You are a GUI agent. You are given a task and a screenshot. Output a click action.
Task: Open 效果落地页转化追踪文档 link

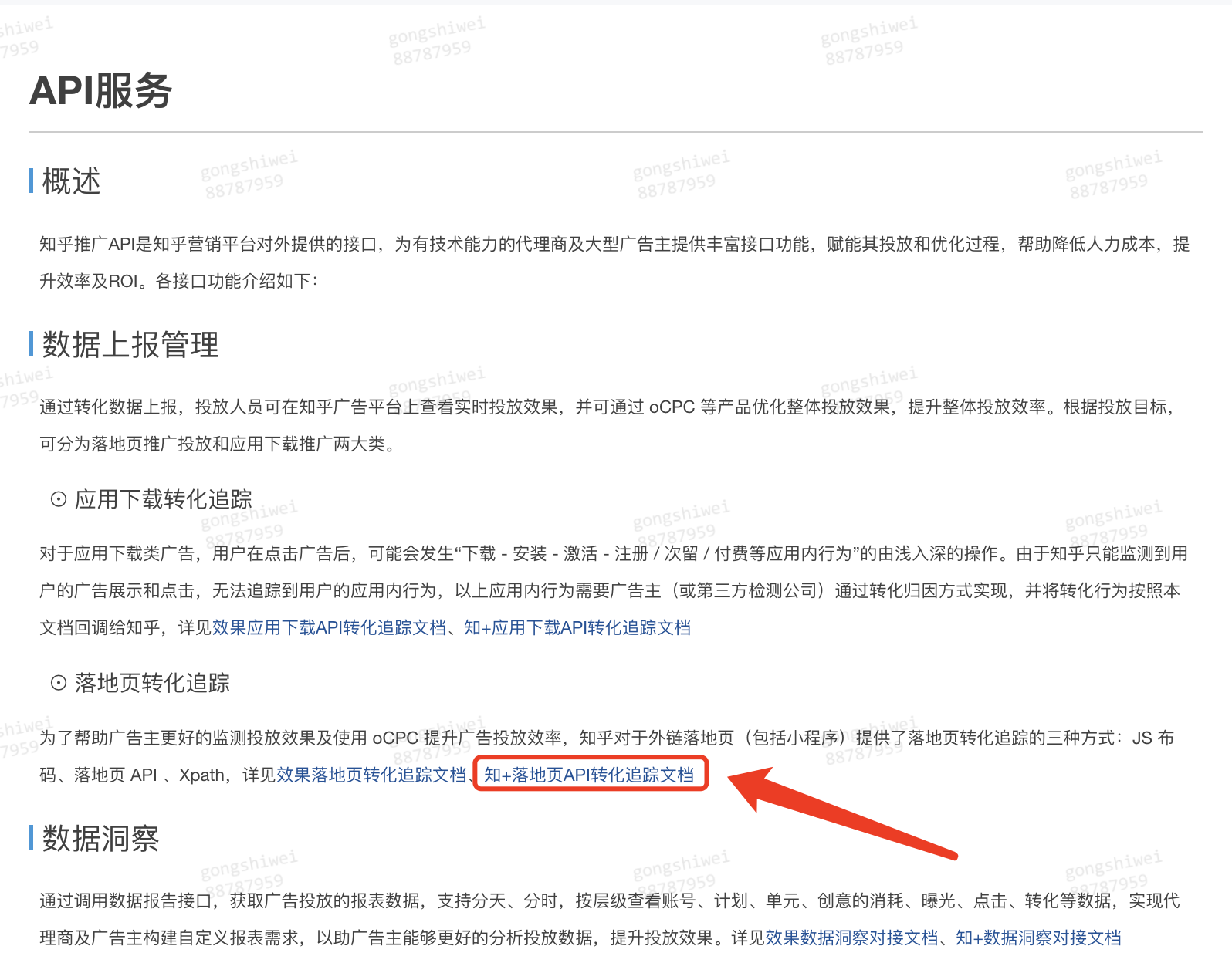(371, 775)
